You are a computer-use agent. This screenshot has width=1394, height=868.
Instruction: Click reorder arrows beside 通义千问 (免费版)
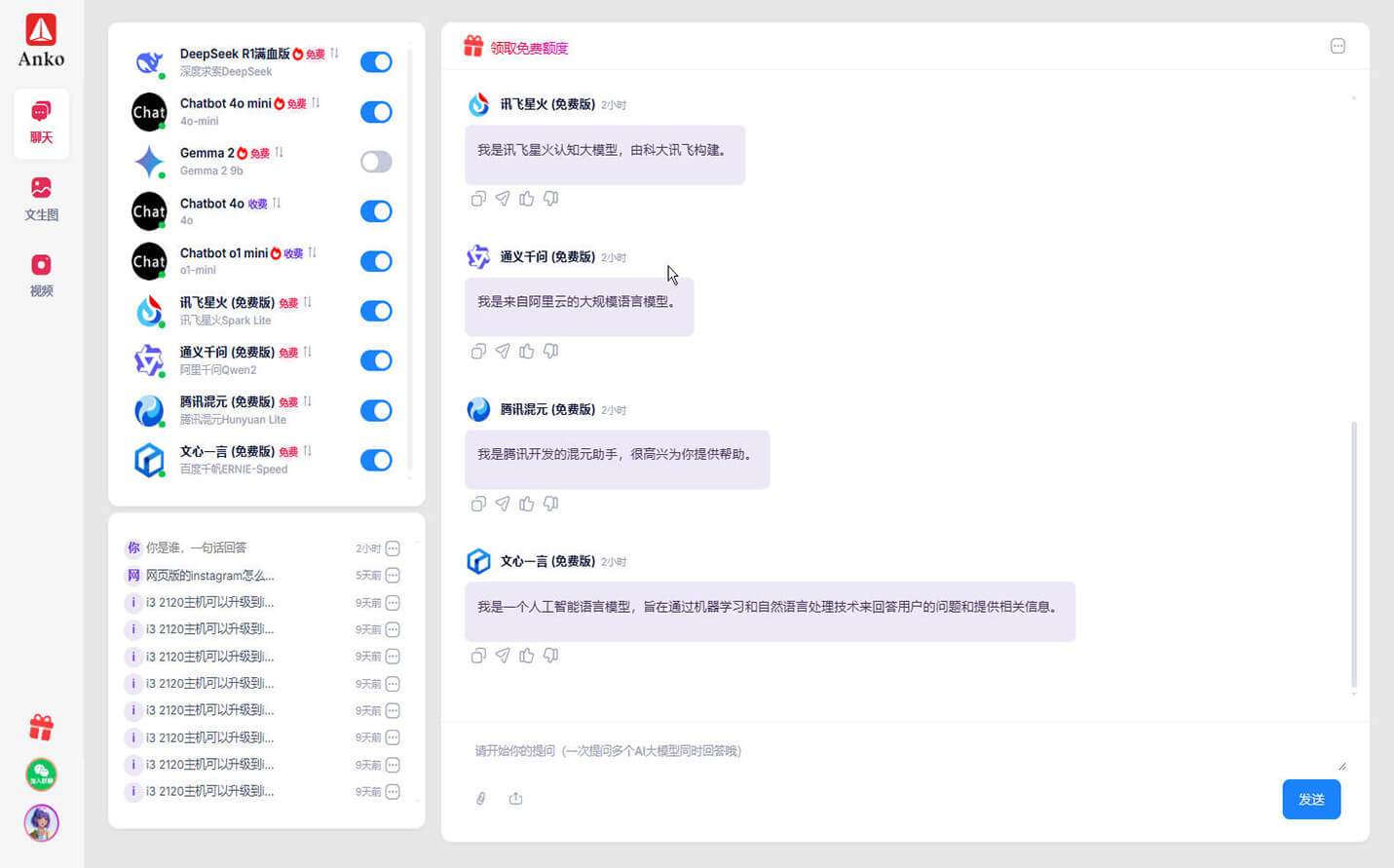tap(307, 353)
